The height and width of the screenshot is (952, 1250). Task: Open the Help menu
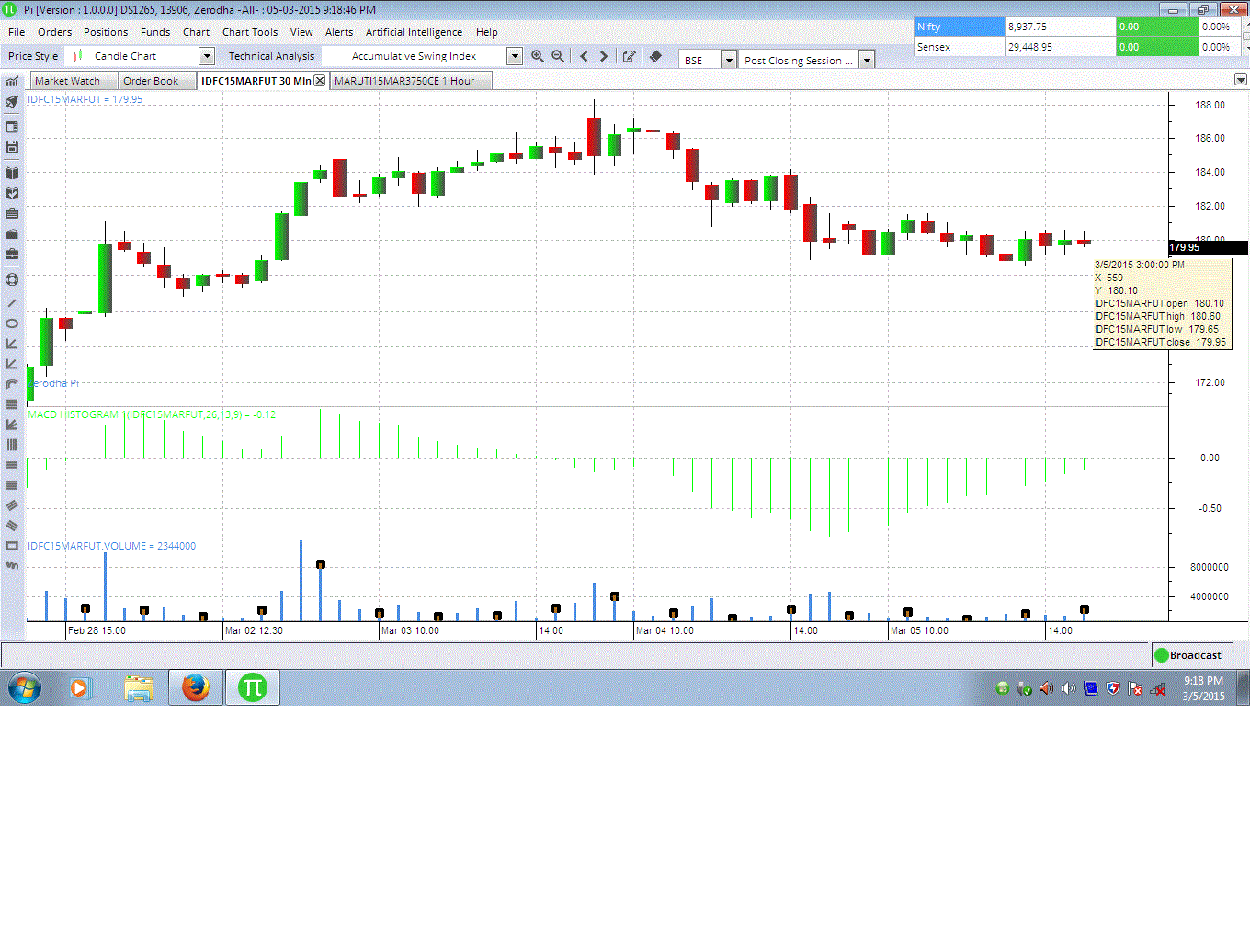pyautogui.click(x=486, y=32)
